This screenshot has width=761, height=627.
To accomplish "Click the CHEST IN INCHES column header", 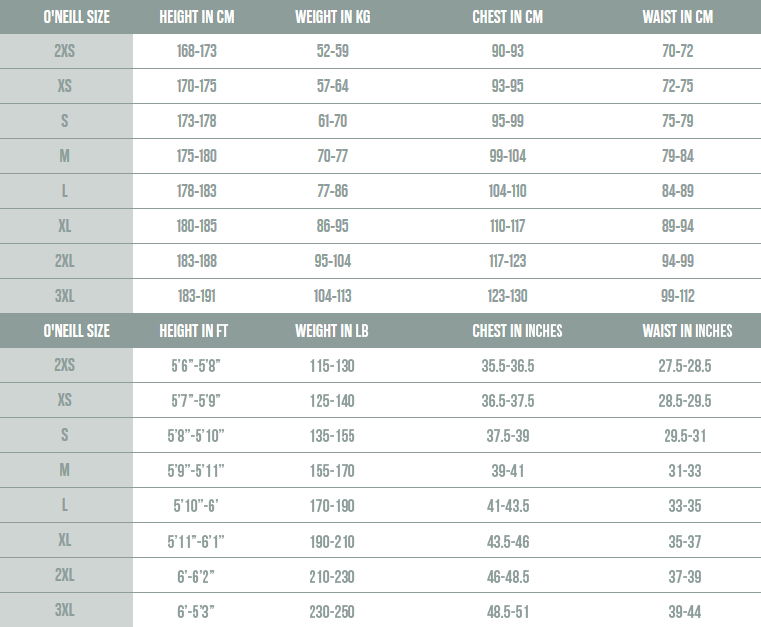I will [x=517, y=331].
